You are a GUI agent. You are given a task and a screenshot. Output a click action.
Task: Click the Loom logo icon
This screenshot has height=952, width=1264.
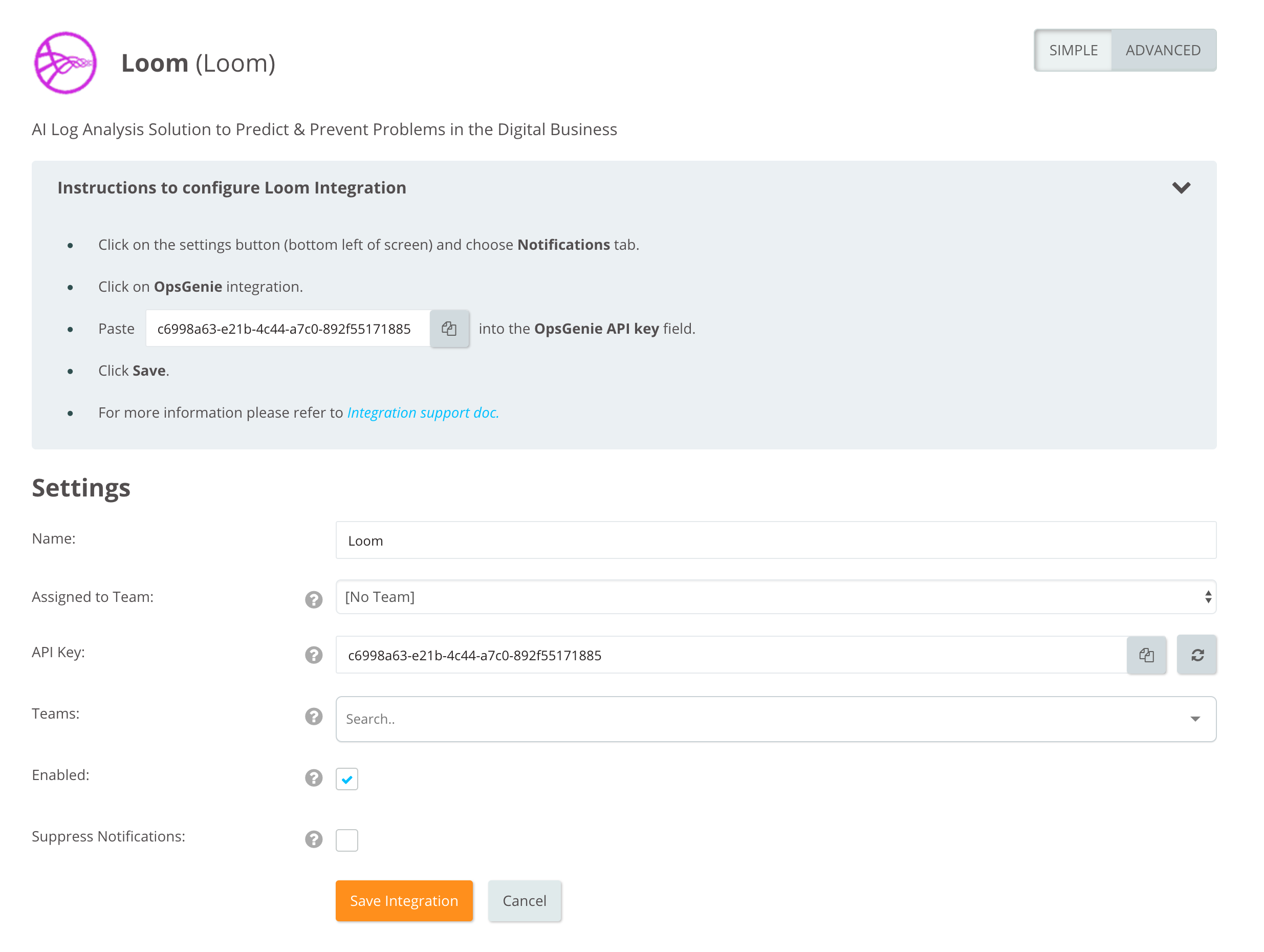(65, 63)
